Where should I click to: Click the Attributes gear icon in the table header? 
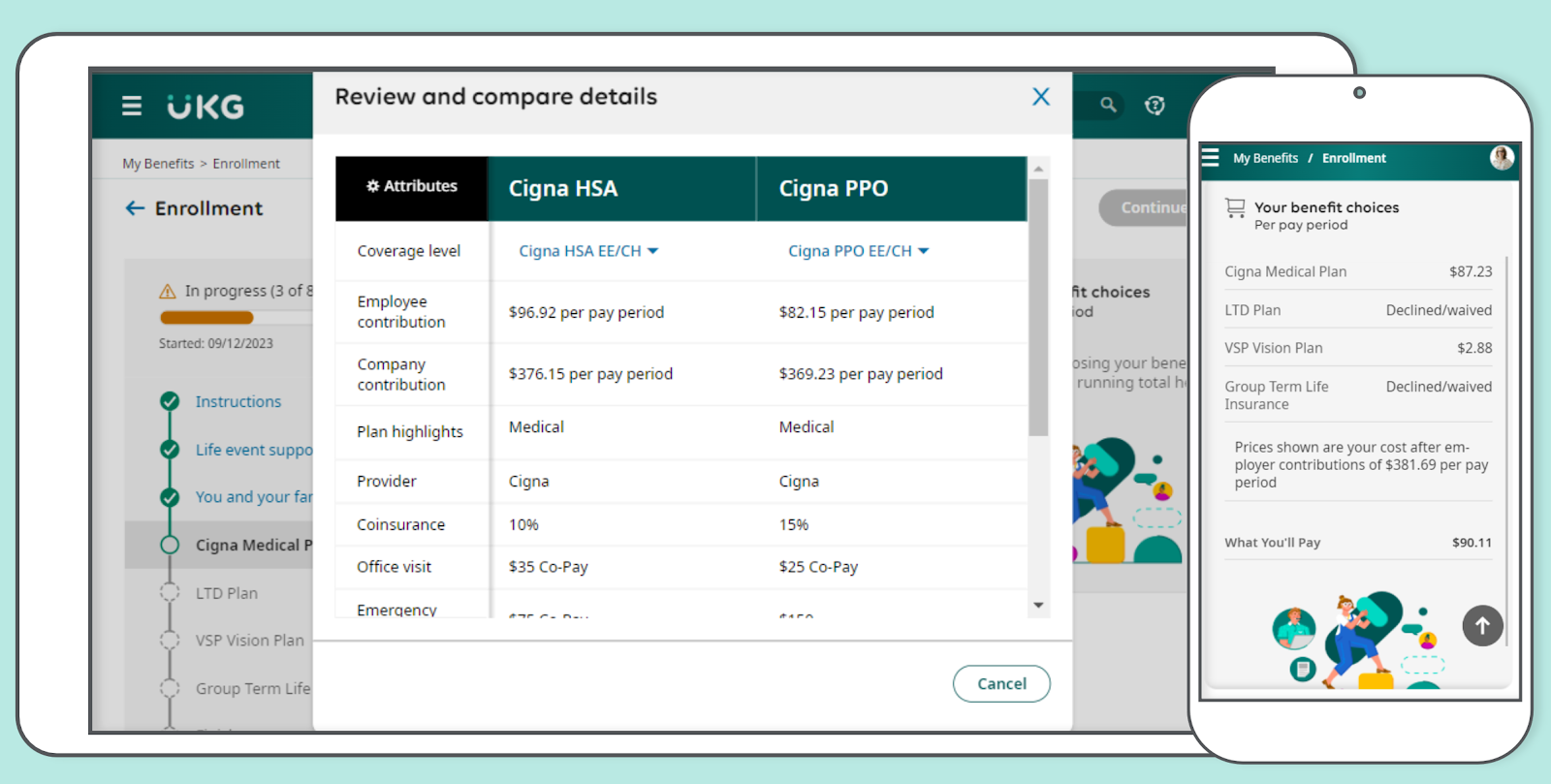372,186
